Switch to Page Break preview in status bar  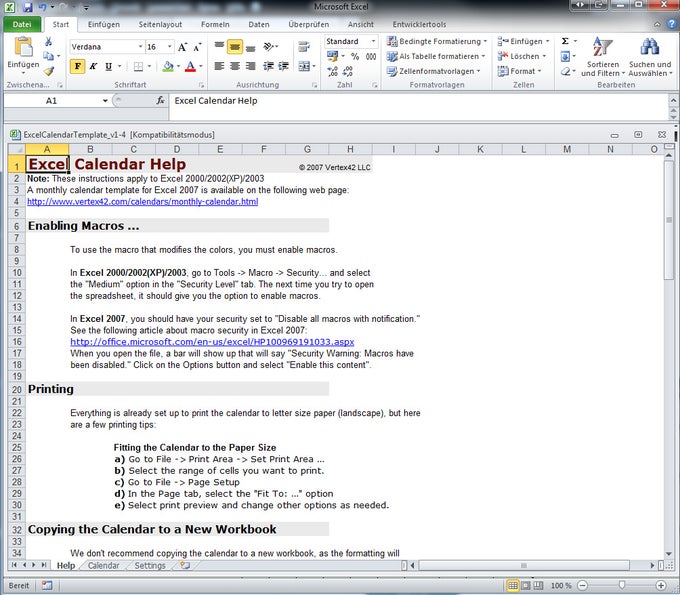click(538, 585)
